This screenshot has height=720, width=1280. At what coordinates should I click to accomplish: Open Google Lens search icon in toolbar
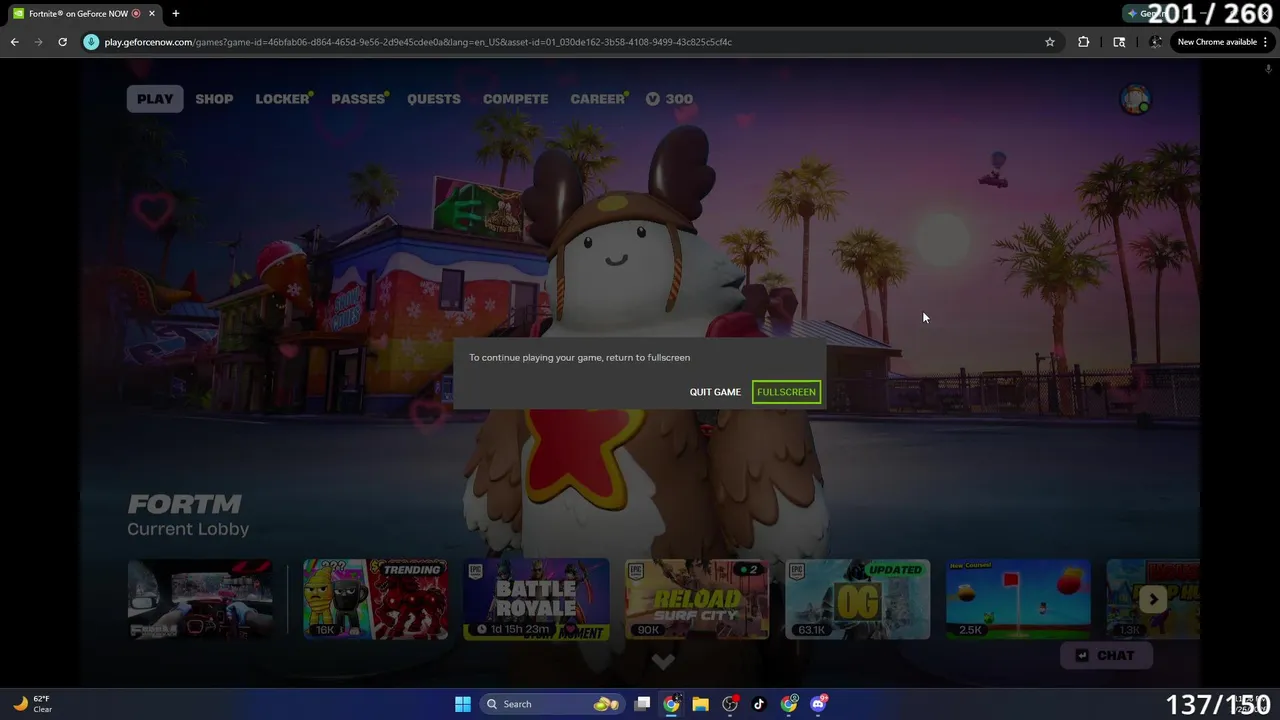[x=1119, y=42]
